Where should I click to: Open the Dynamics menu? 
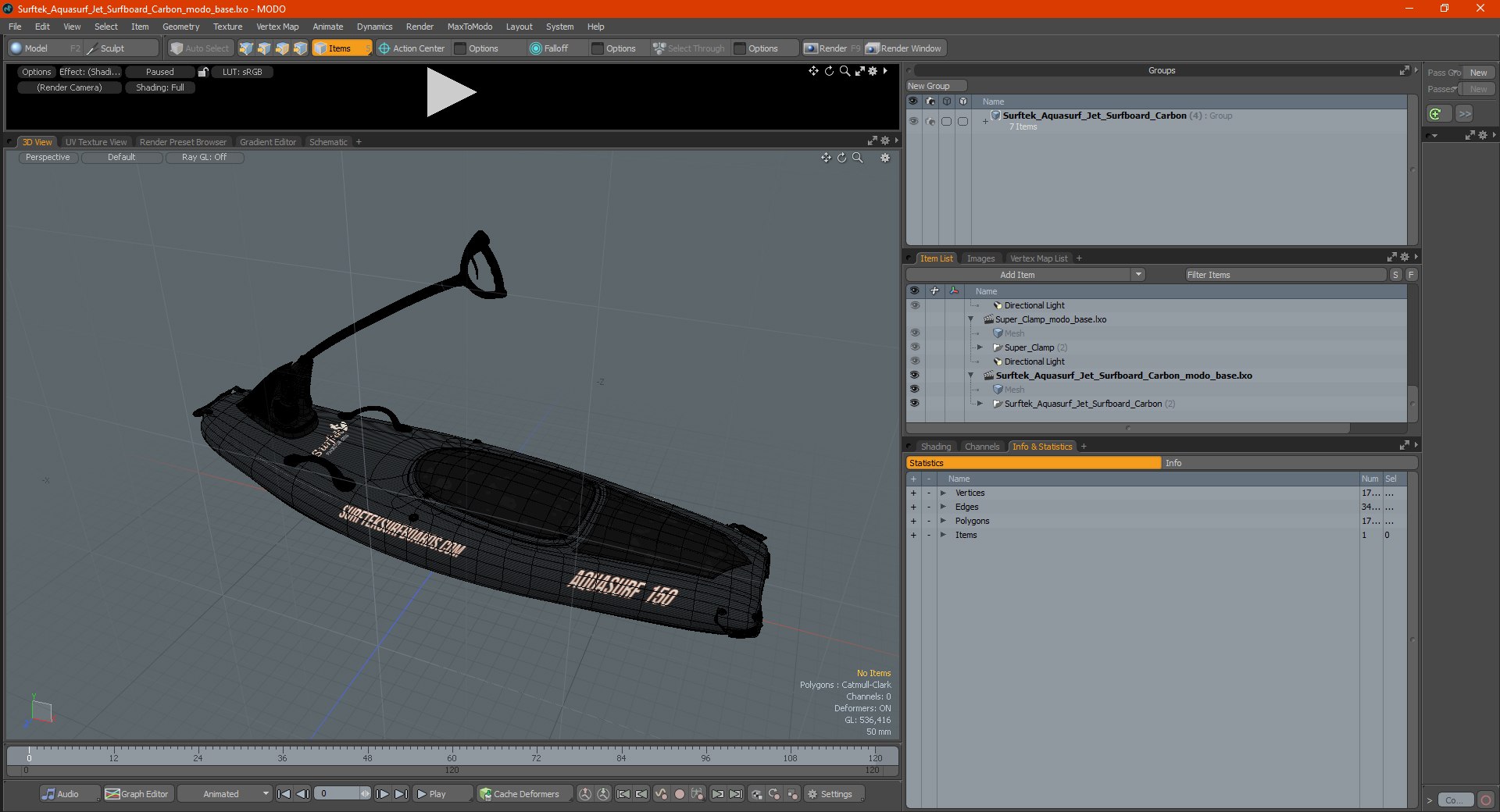374,27
